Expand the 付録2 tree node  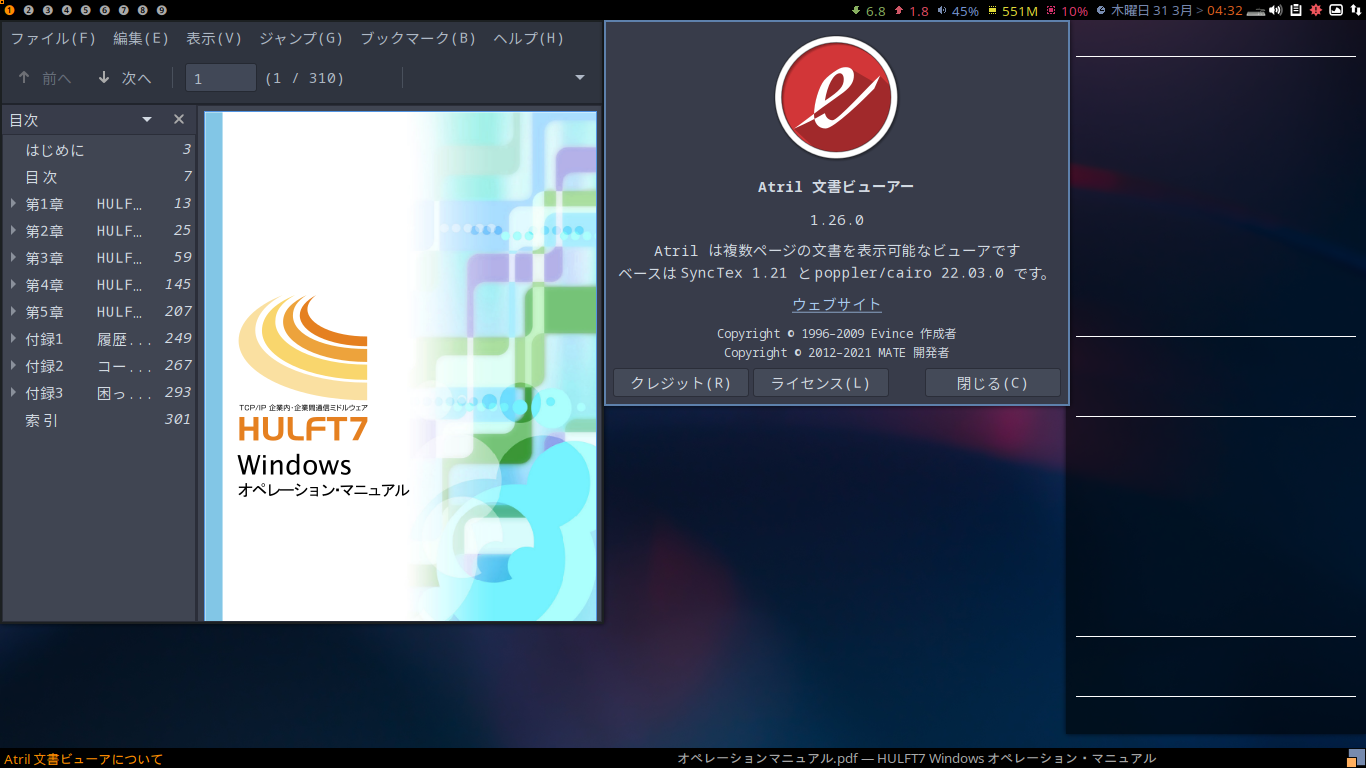click(13, 366)
